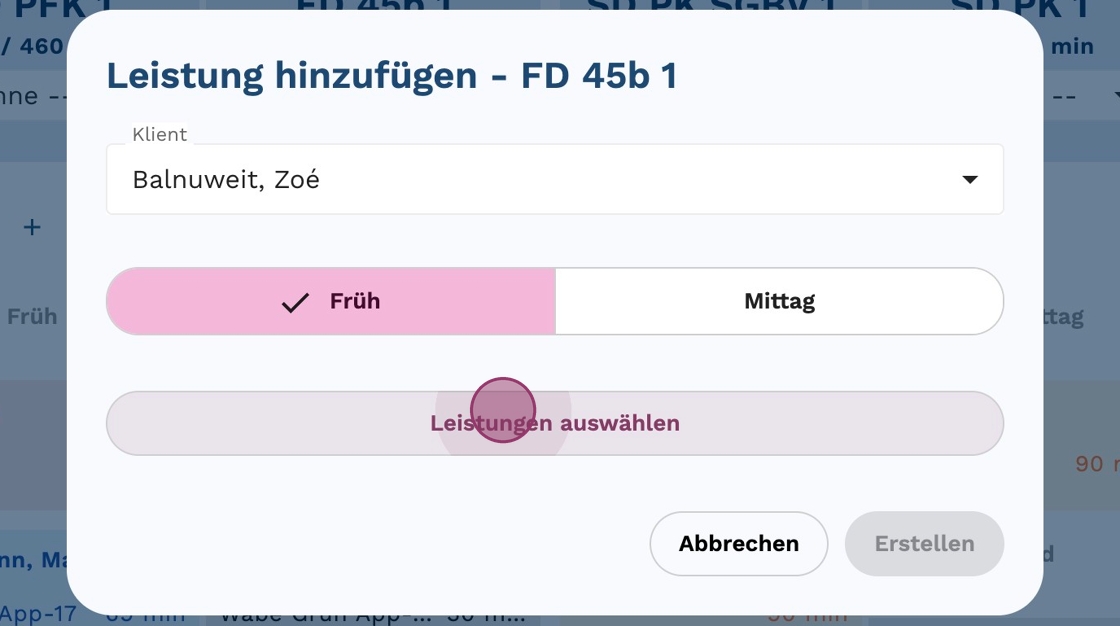Click the background dropdown at top left

click(32, 96)
